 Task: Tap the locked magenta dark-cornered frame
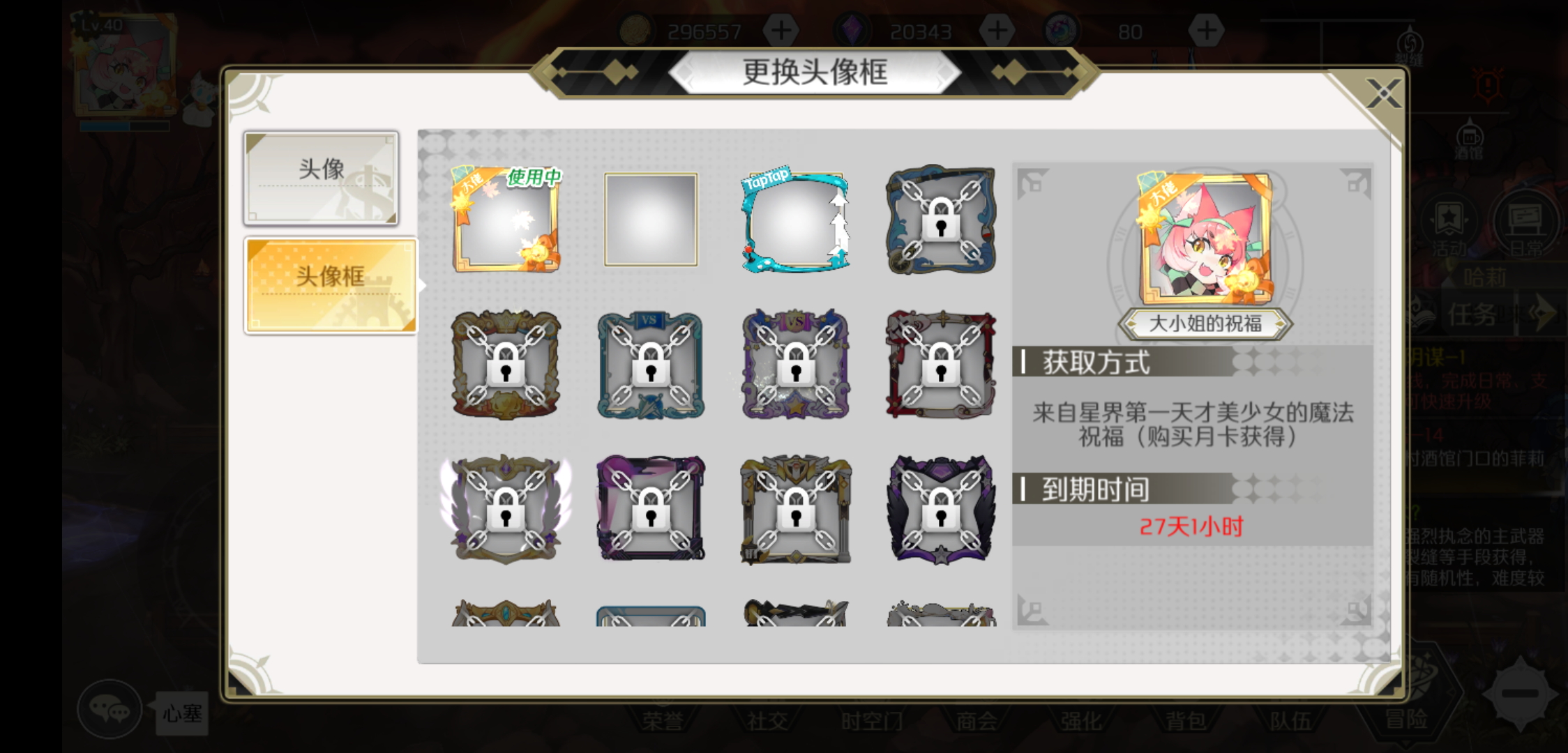pyautogui.click(x=651, y=509)
